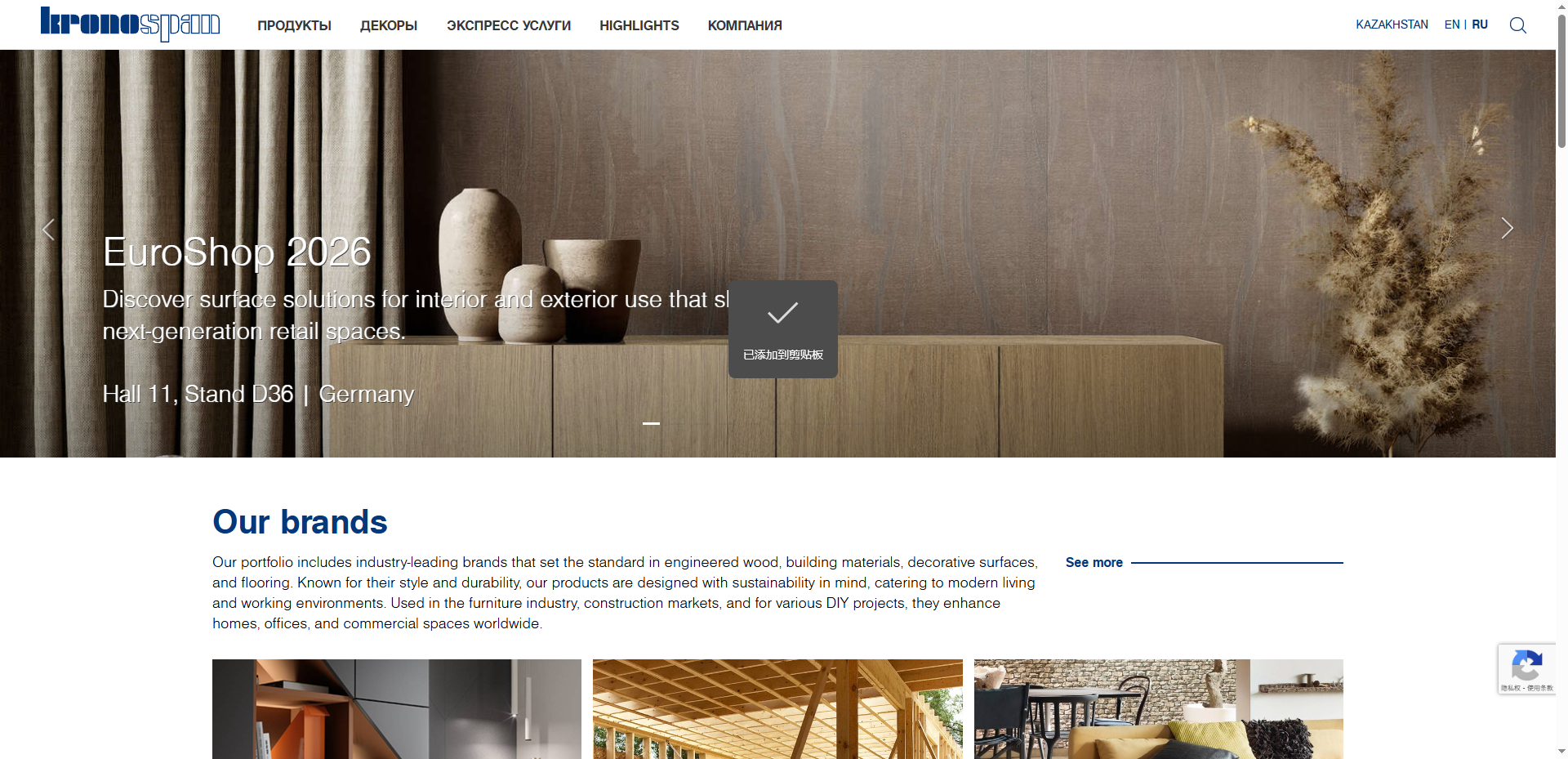
Task: Select the carousel slide indicator dash
Action: pos(651,423)
